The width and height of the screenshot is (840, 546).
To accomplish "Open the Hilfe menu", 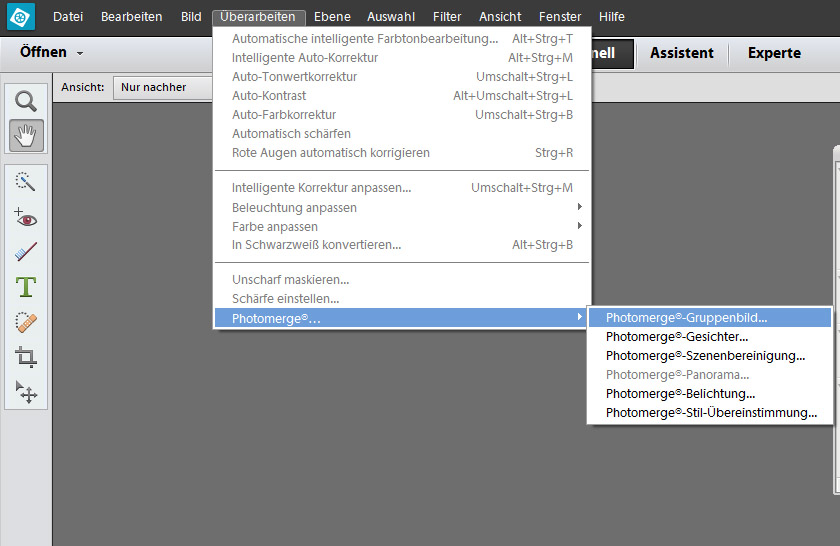I will (x=612, y=17).
